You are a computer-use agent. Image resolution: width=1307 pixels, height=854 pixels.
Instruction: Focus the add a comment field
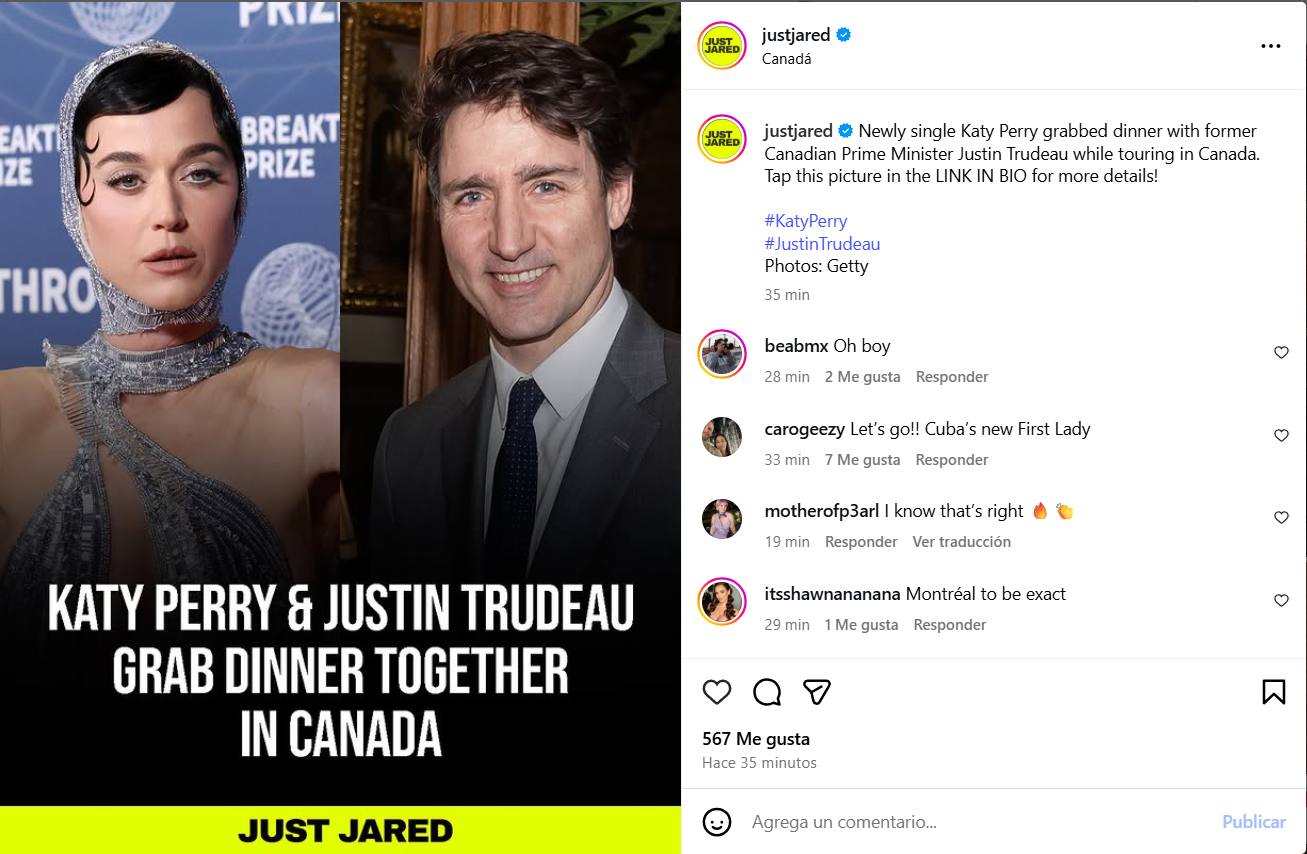pos(960,822)
